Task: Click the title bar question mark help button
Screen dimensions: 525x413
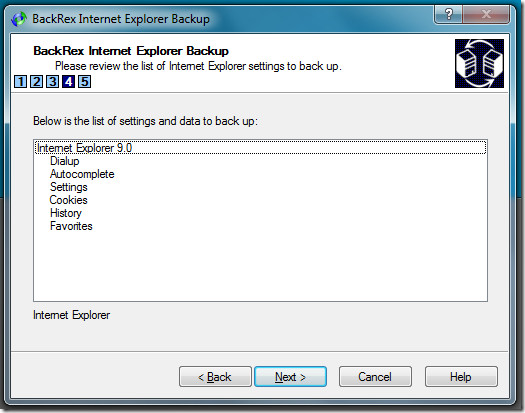Action: 448,14
